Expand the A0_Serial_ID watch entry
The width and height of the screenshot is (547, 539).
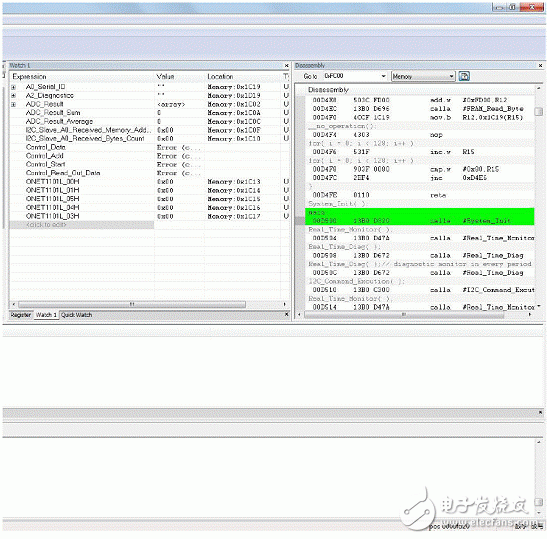(x=14, y=87)
